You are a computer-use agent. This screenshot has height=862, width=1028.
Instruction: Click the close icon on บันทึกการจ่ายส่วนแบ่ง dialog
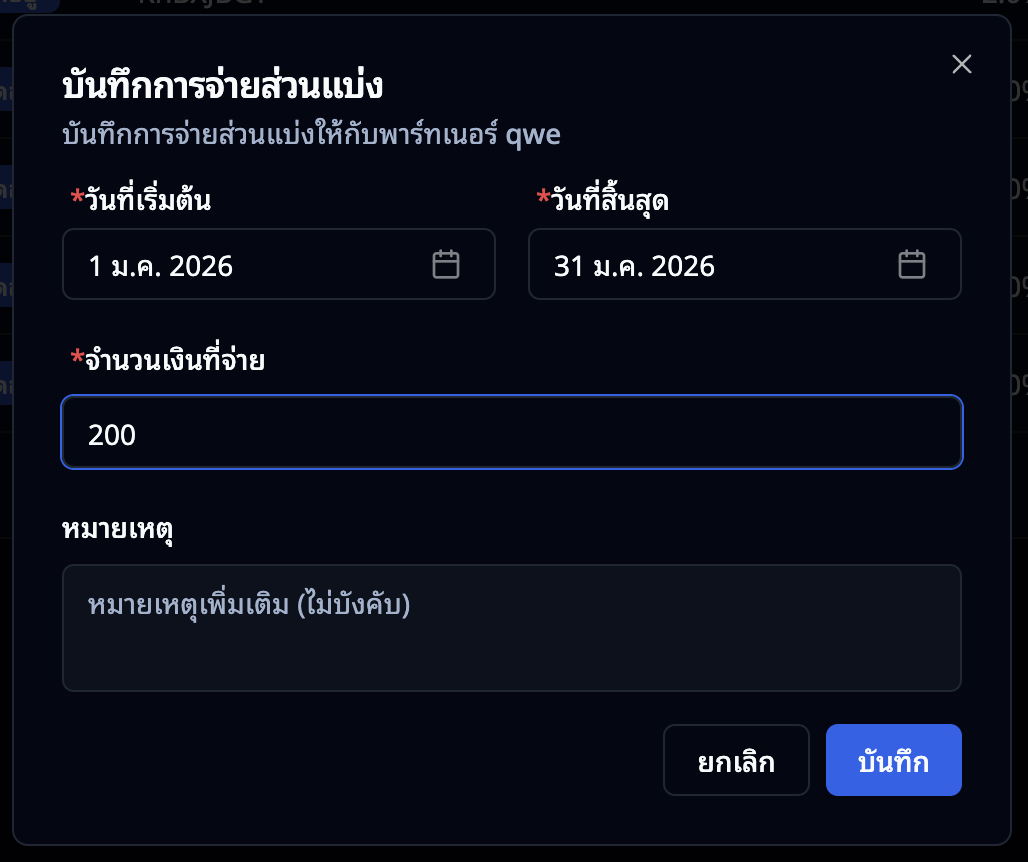tap(961, 63)
